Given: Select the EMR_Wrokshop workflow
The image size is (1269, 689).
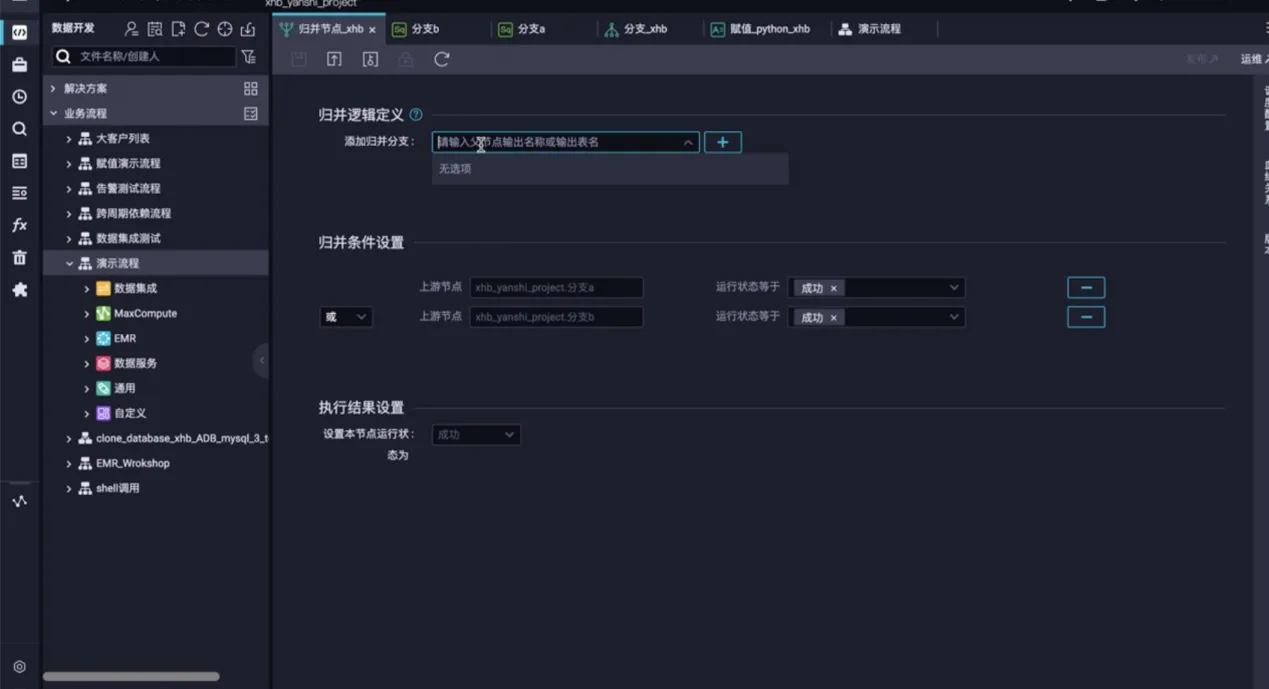Looking at the screenshot, I should 132,464.
